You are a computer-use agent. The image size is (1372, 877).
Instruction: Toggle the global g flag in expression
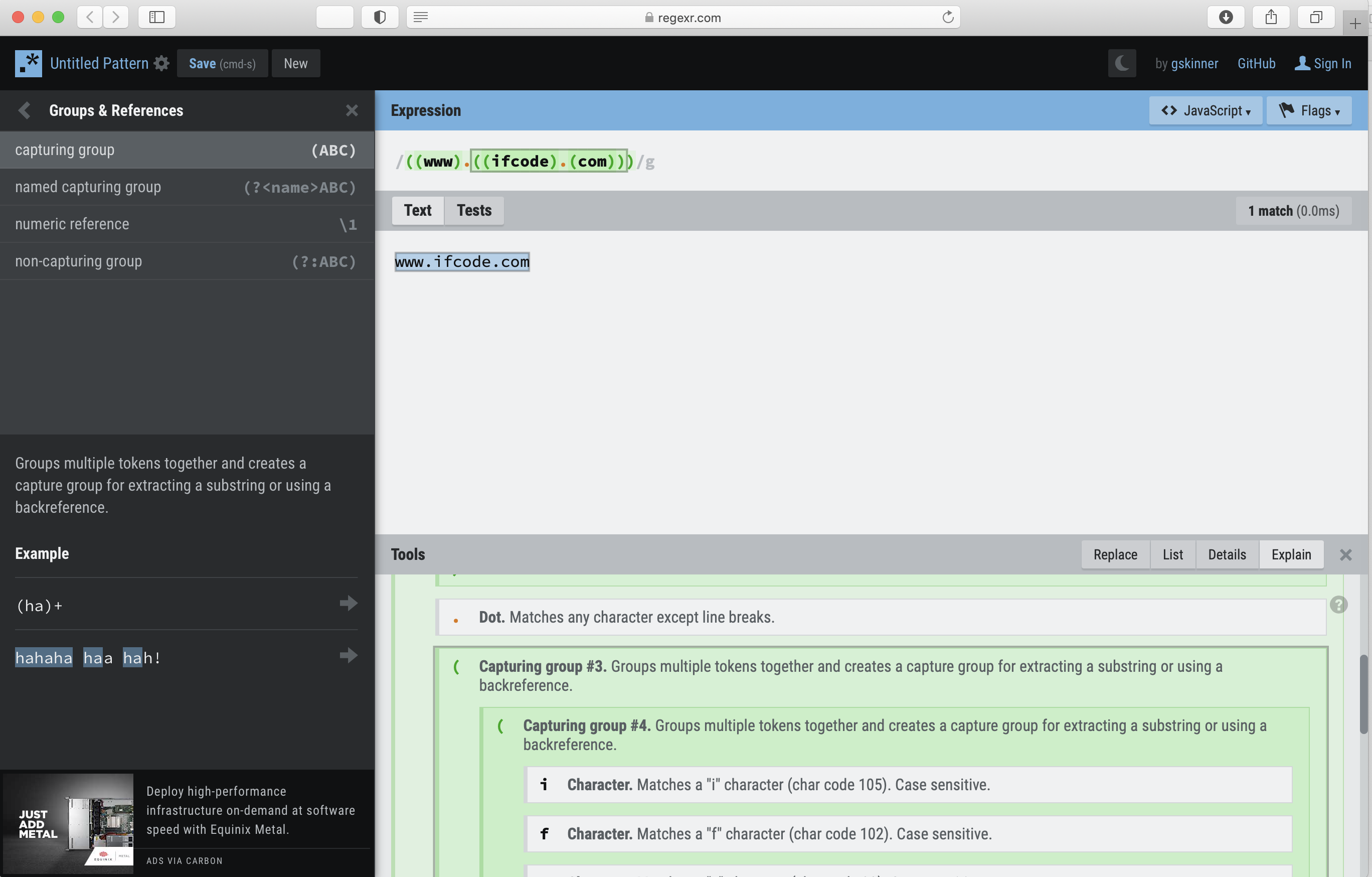tap(650, 160)
